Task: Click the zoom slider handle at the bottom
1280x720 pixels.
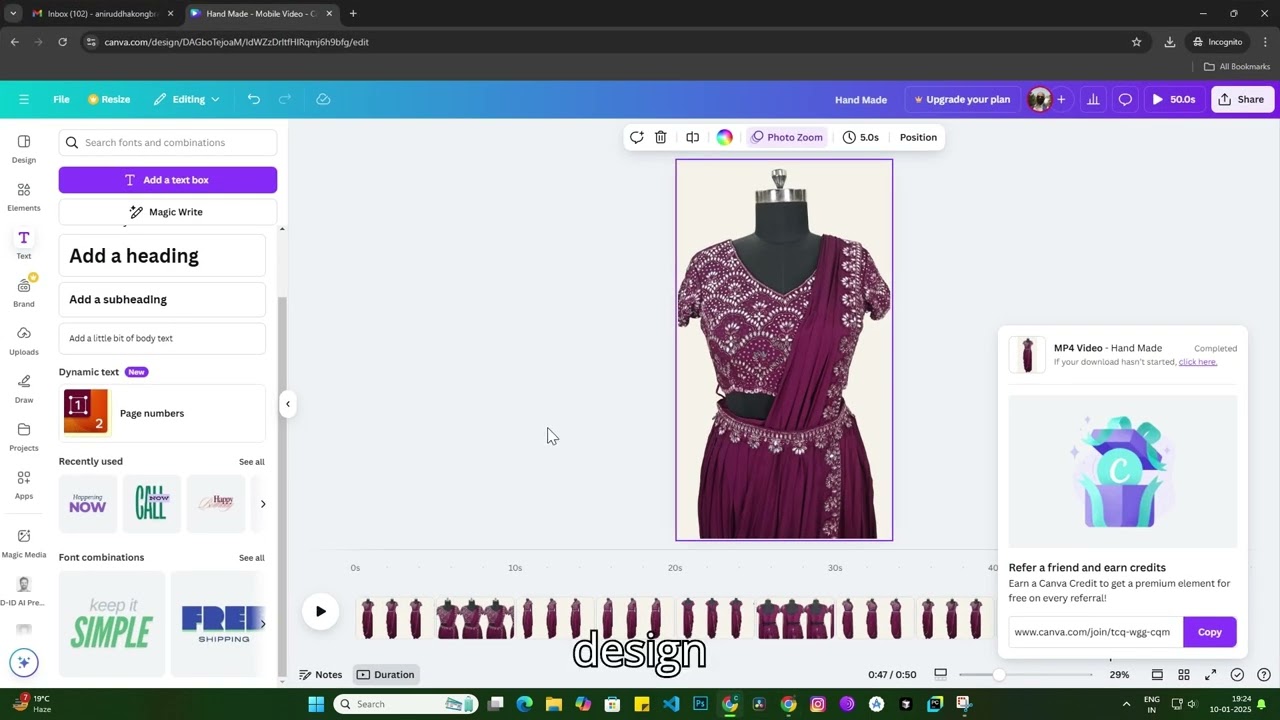Action: point(999,675)
